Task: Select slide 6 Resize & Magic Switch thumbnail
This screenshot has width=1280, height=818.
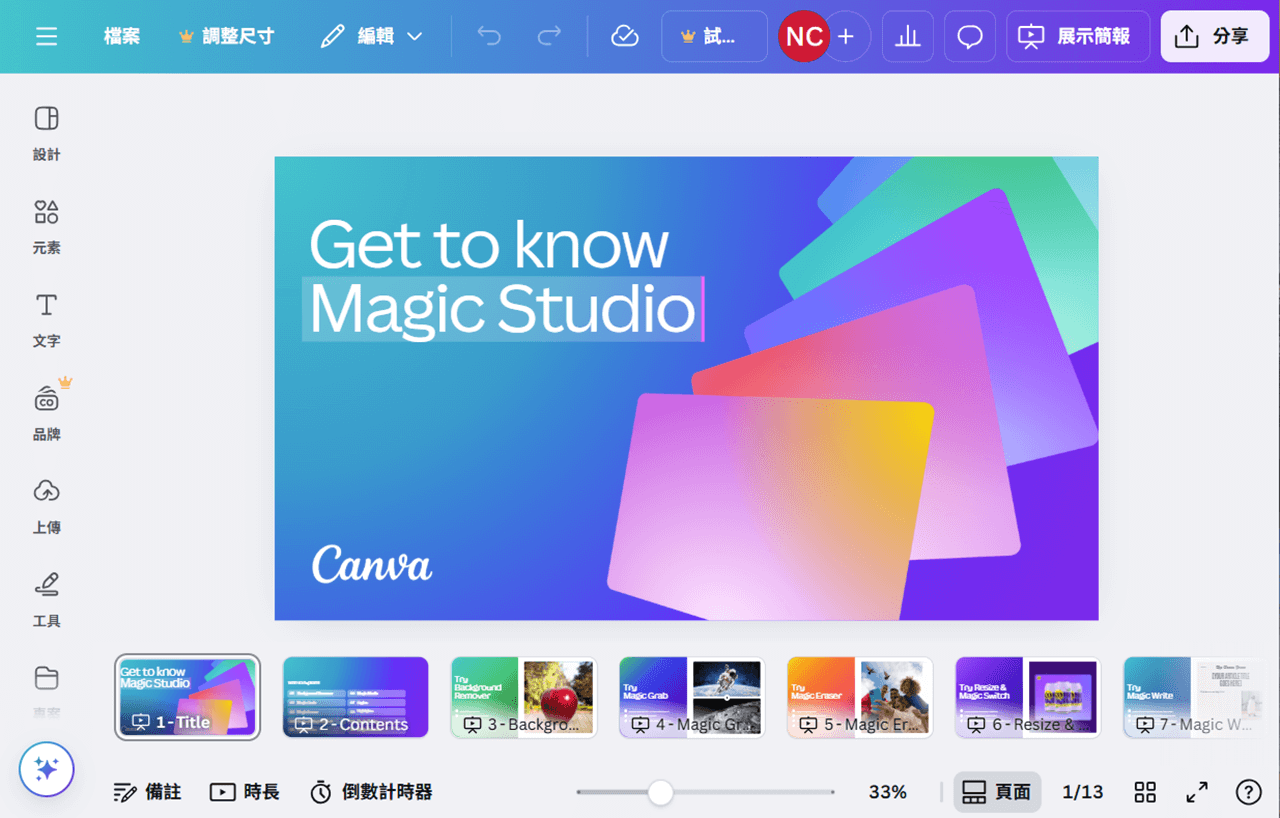Action: 1028,697
